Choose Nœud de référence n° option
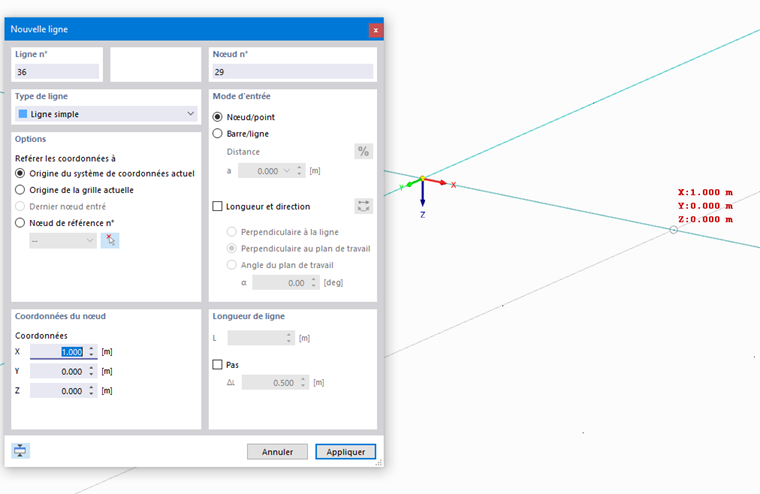 coord(20,223)
